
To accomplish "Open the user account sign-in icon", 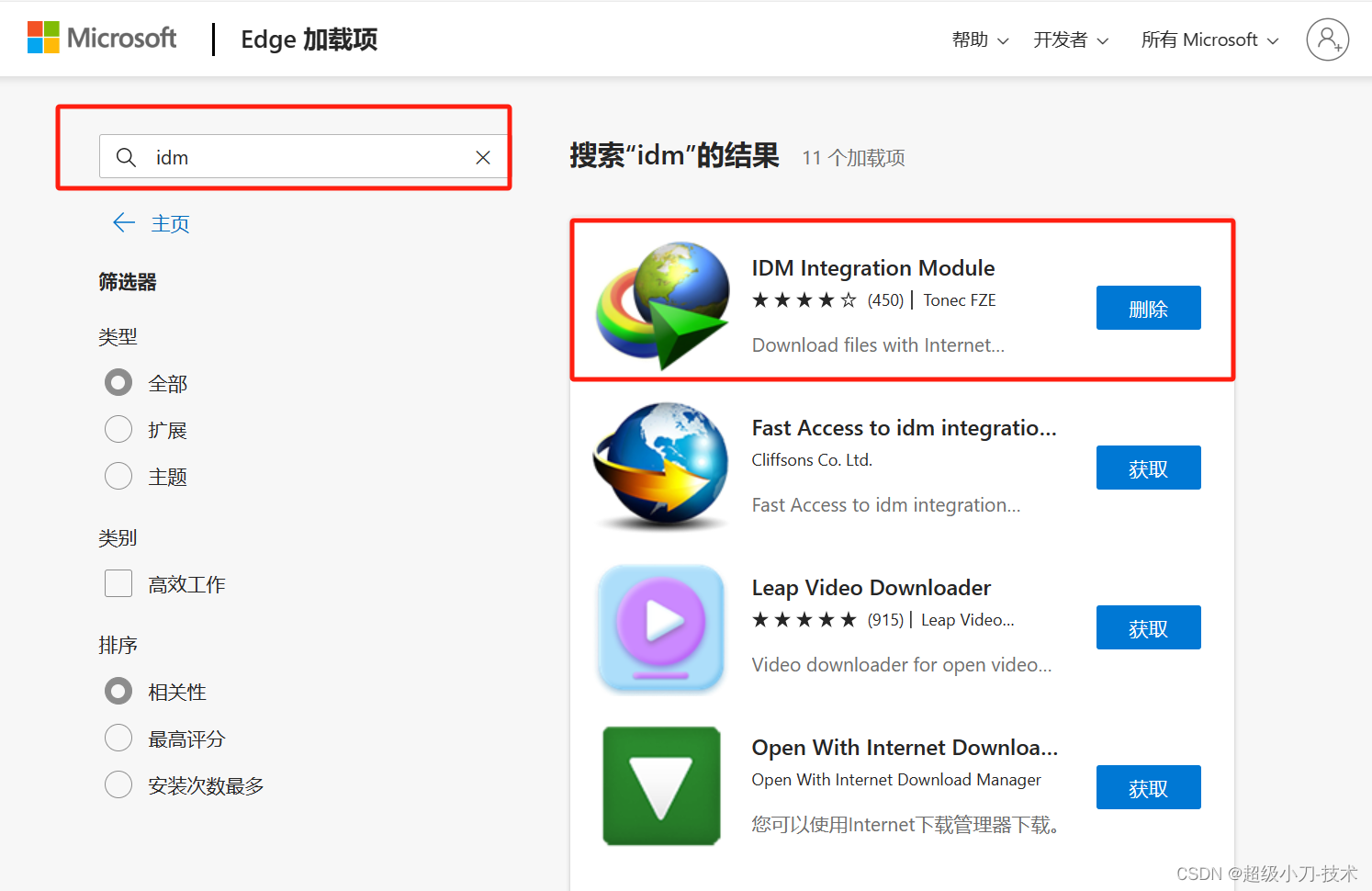I will point(1327,39).
